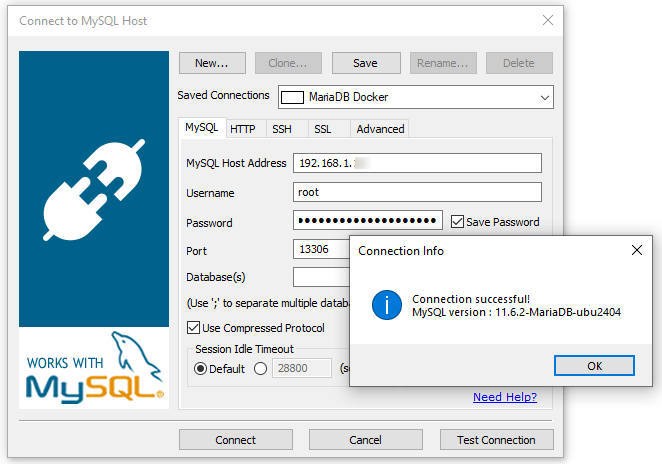
Task: Click the blue info icon in Connection Info
Action: tap(386, 305)
